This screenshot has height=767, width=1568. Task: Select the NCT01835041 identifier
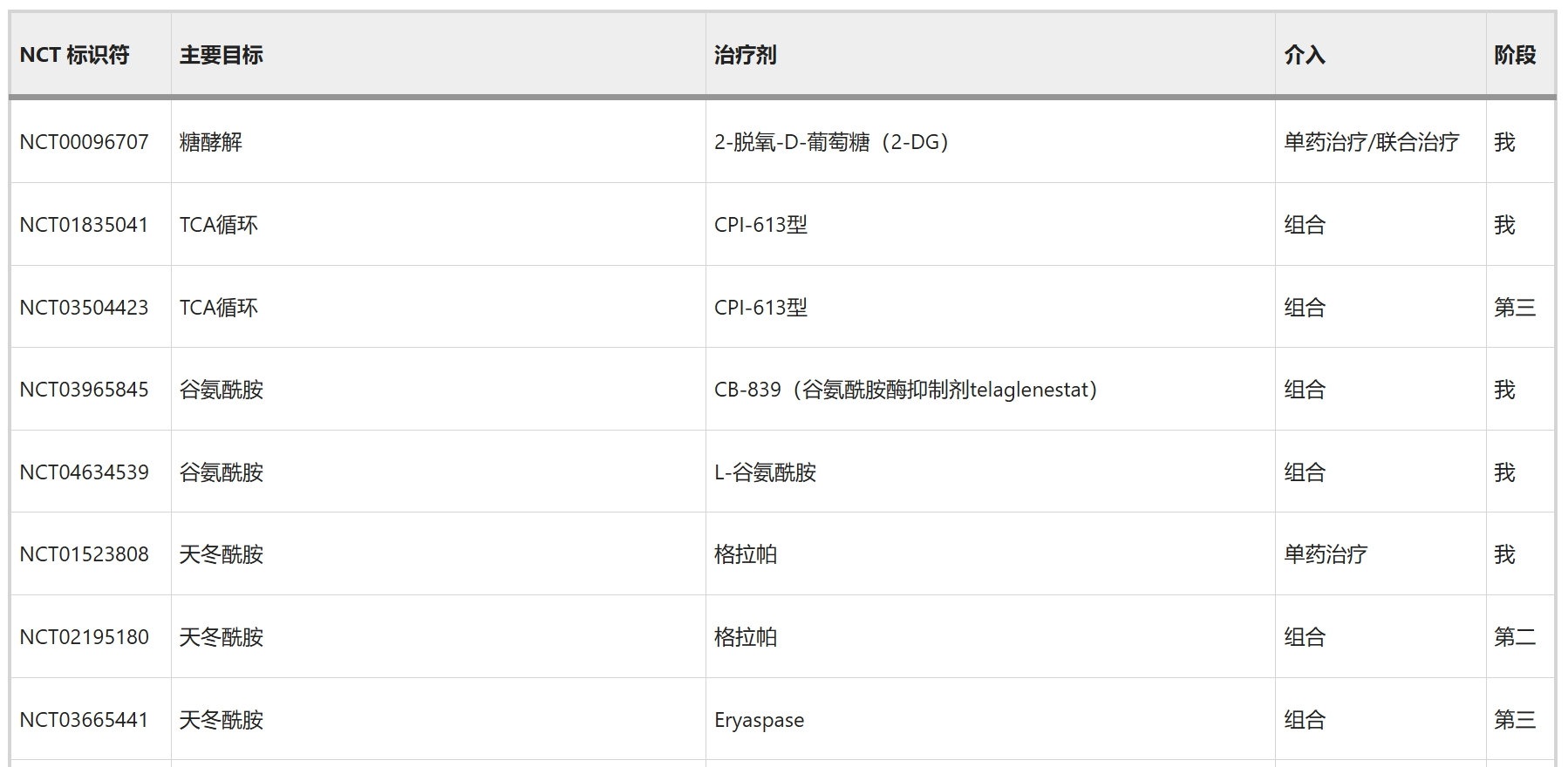(x=84, y=225)
